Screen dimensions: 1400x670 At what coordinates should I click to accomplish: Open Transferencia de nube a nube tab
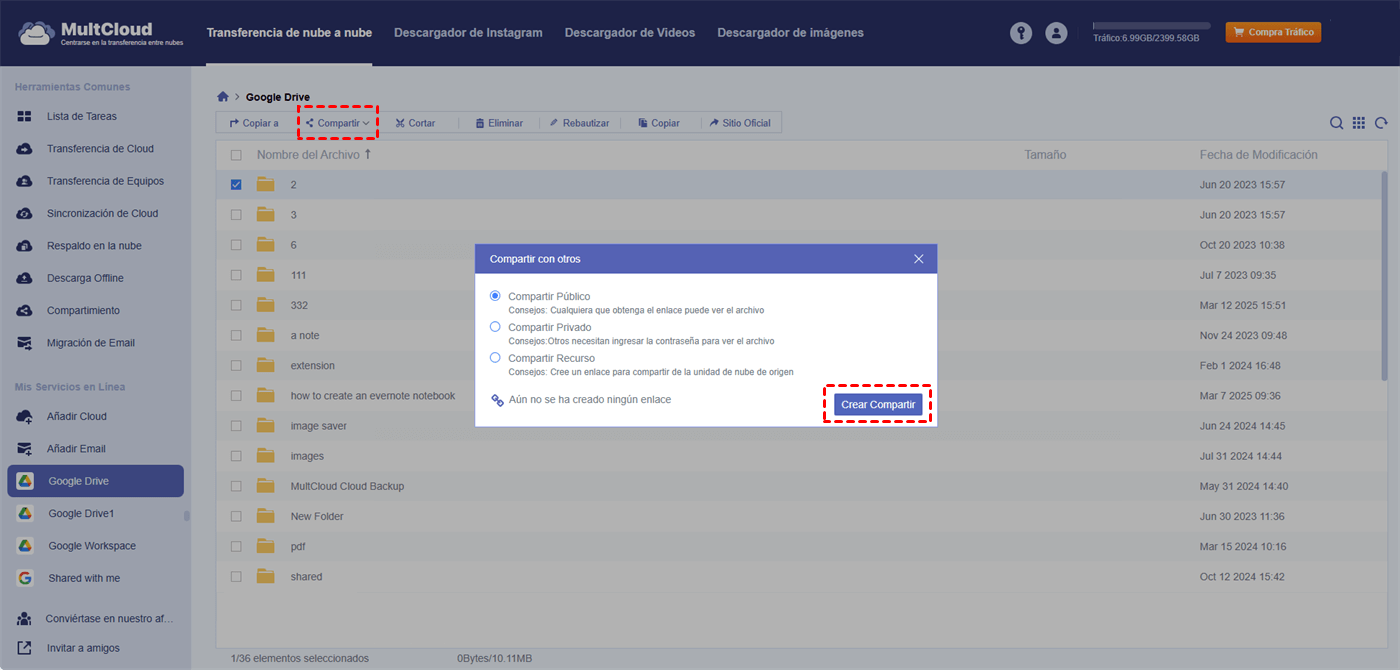coord(289,33)
